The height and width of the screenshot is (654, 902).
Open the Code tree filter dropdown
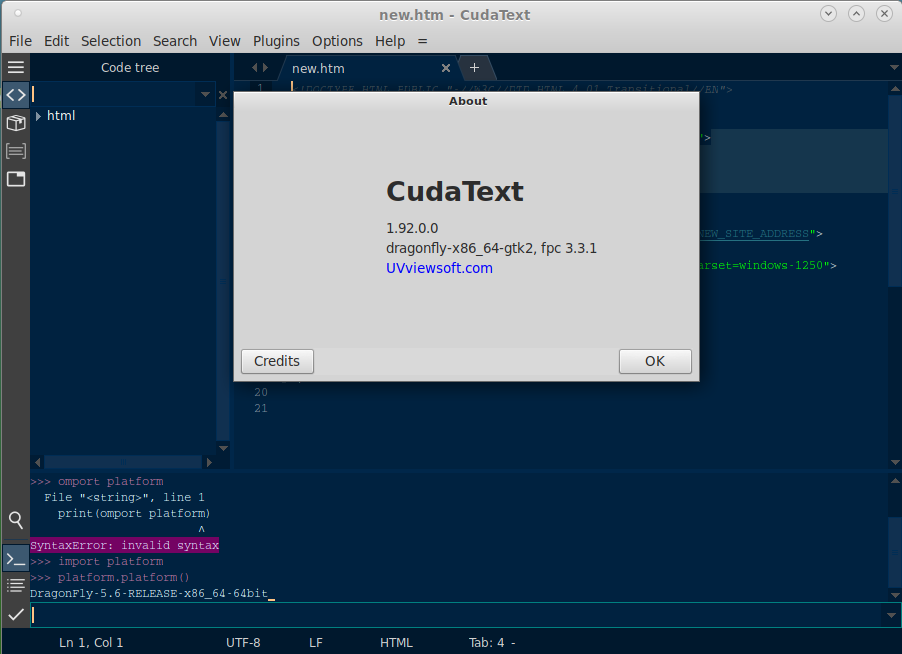coord(206,94)
